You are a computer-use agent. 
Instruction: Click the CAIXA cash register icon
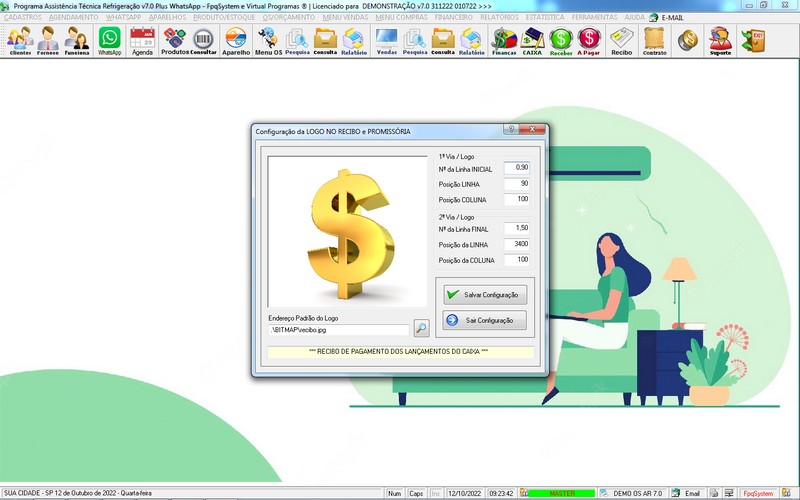(x=533, y=40)
